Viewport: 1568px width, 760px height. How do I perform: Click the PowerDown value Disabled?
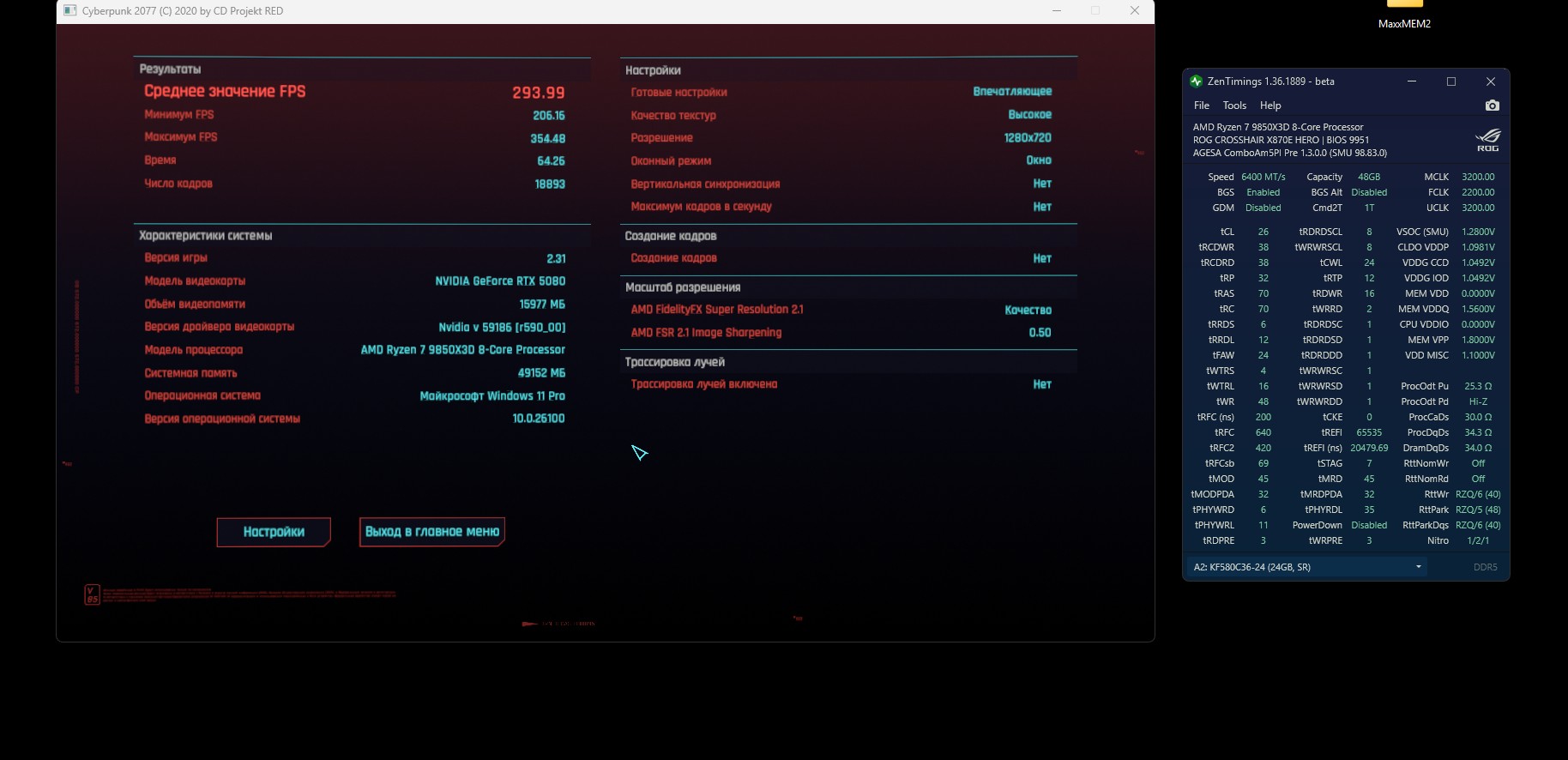point(1369,525)
